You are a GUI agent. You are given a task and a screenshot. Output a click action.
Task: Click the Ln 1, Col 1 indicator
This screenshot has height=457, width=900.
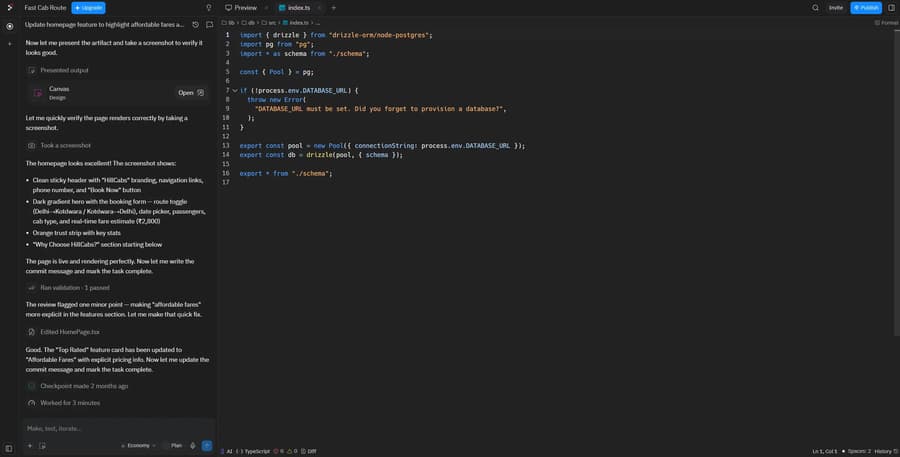pyautogui.click(x=824, y=451)
